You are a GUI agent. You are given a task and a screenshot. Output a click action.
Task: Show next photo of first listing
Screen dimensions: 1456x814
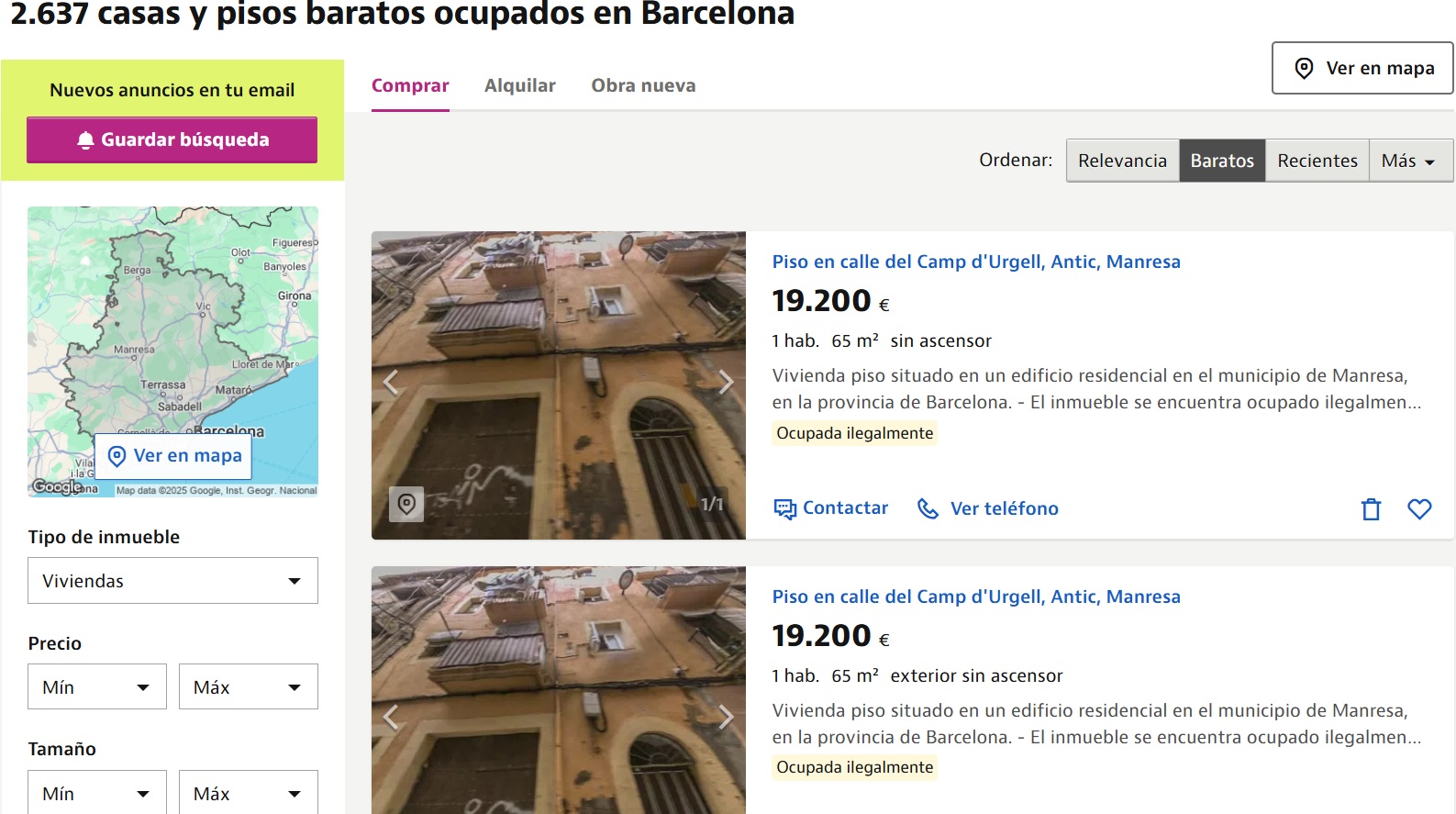point(726,382)
